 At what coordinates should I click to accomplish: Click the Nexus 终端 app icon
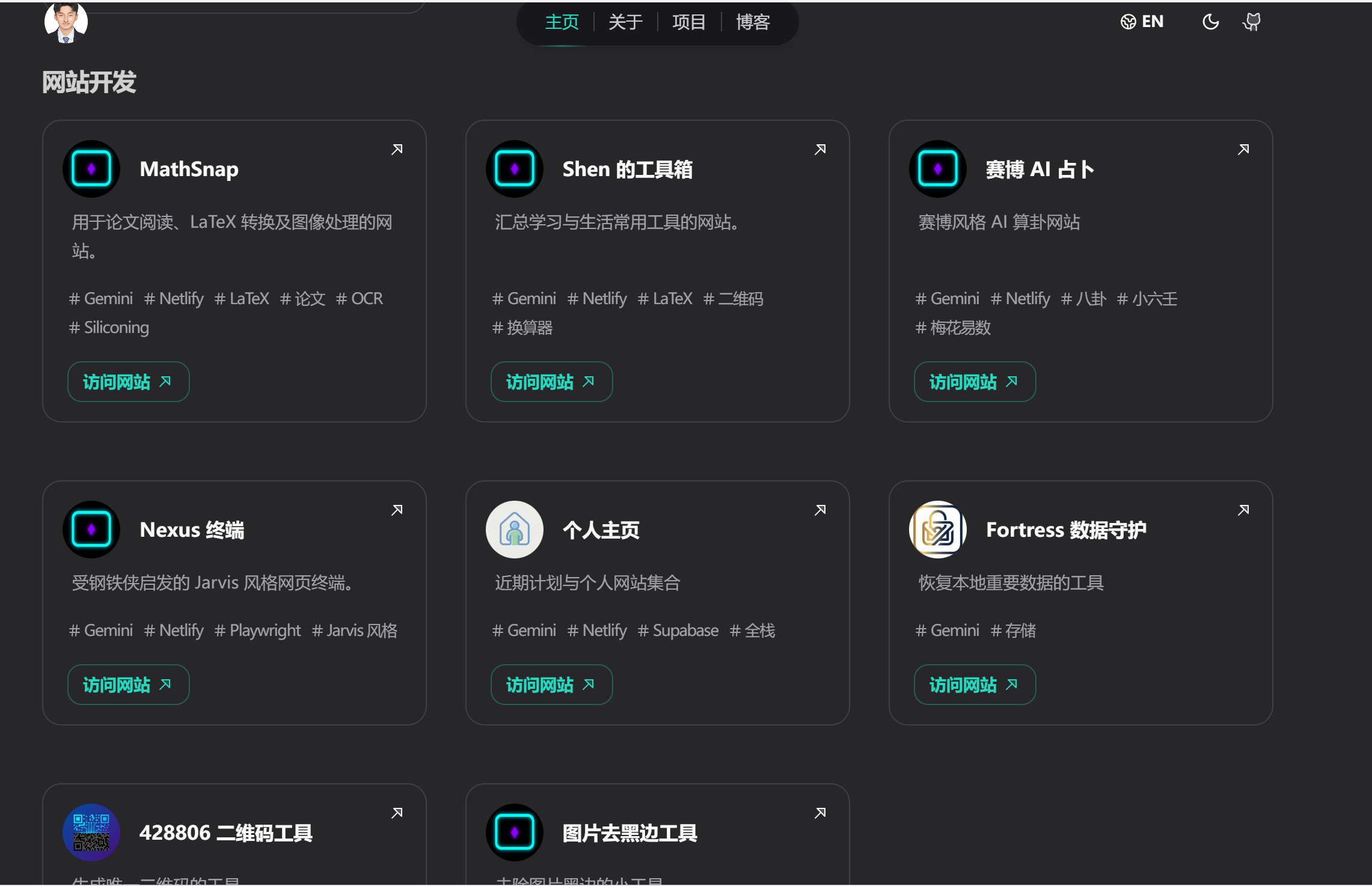(x=91, y=529)
